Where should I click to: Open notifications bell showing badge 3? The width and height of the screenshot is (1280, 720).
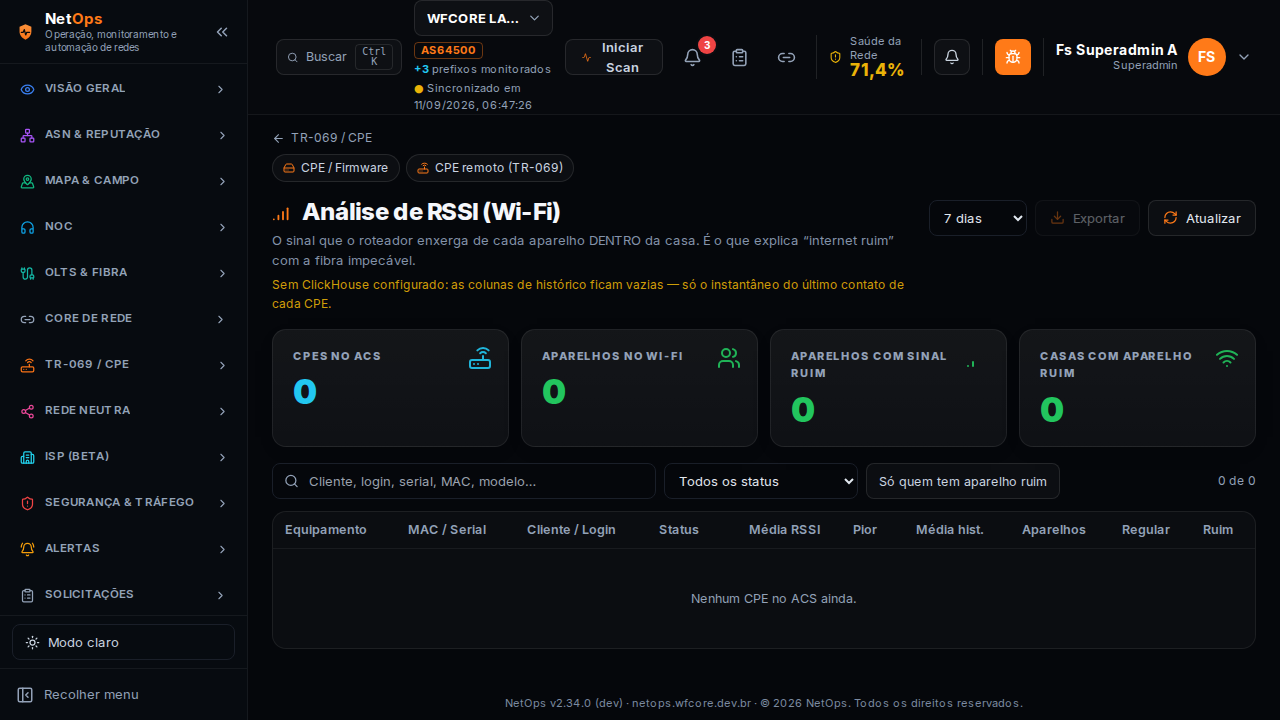pos(692,57)
